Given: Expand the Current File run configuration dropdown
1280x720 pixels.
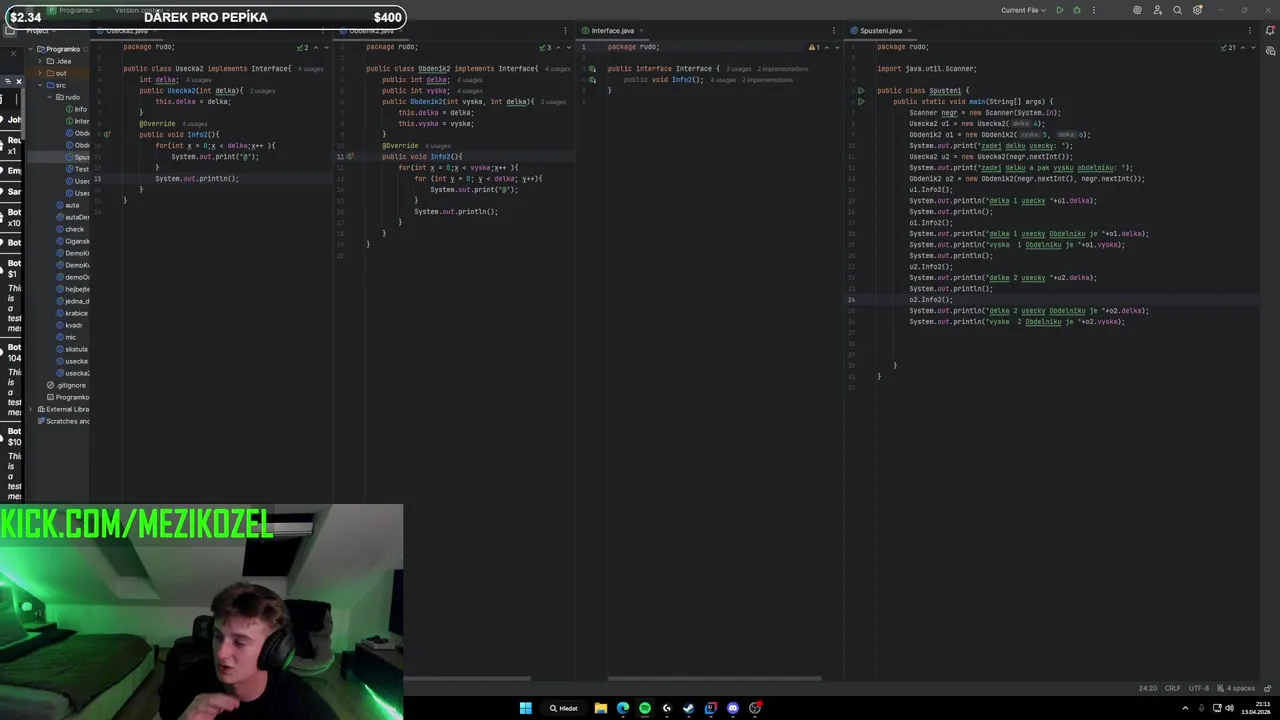Looking at the screenshot, I should (x=1023, y=10).
